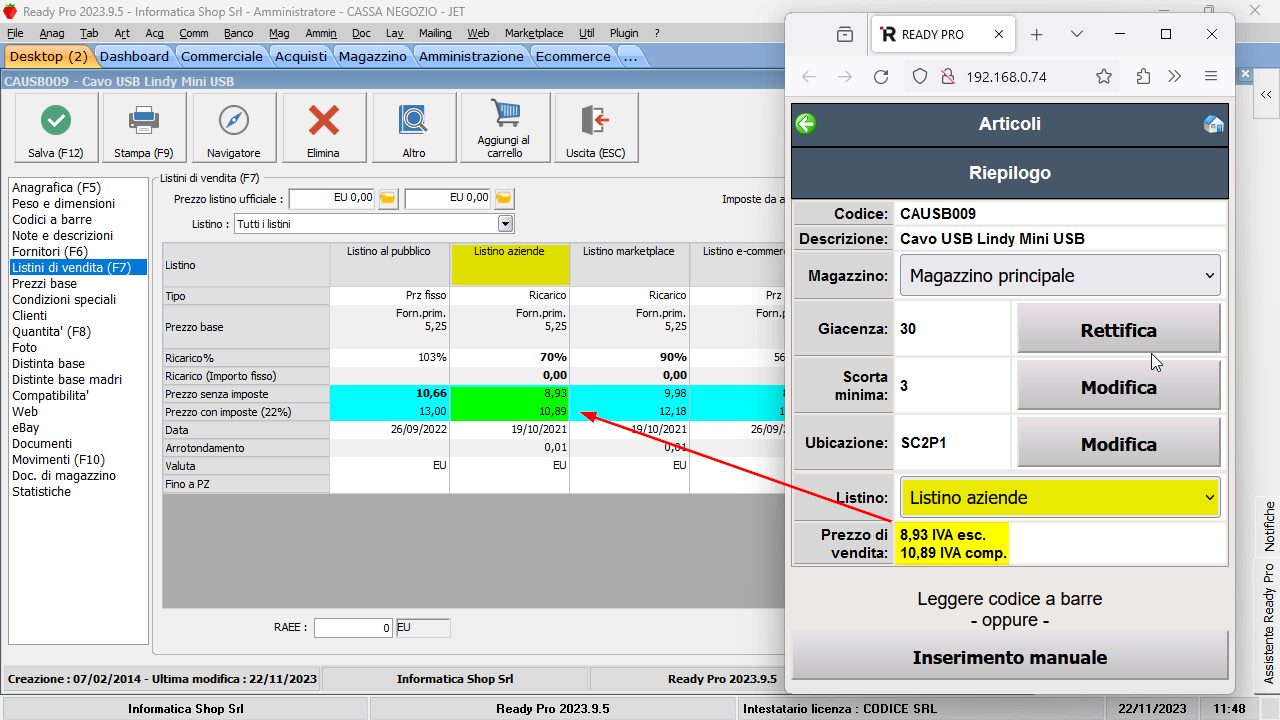Viewport: 1280px width, 720px height.
Task: Select Codici a barre in the sidebar
Action: coord(52,219)
